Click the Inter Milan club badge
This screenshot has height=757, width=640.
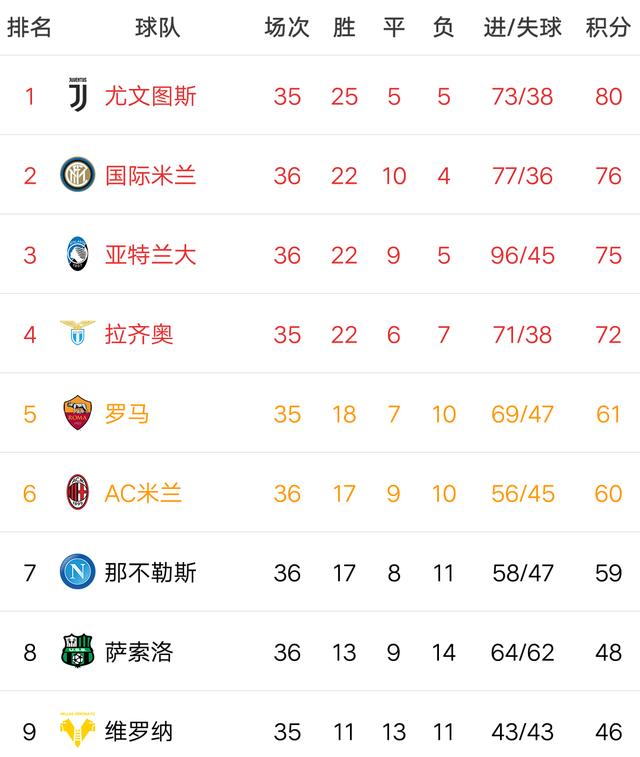coord(77,175)
